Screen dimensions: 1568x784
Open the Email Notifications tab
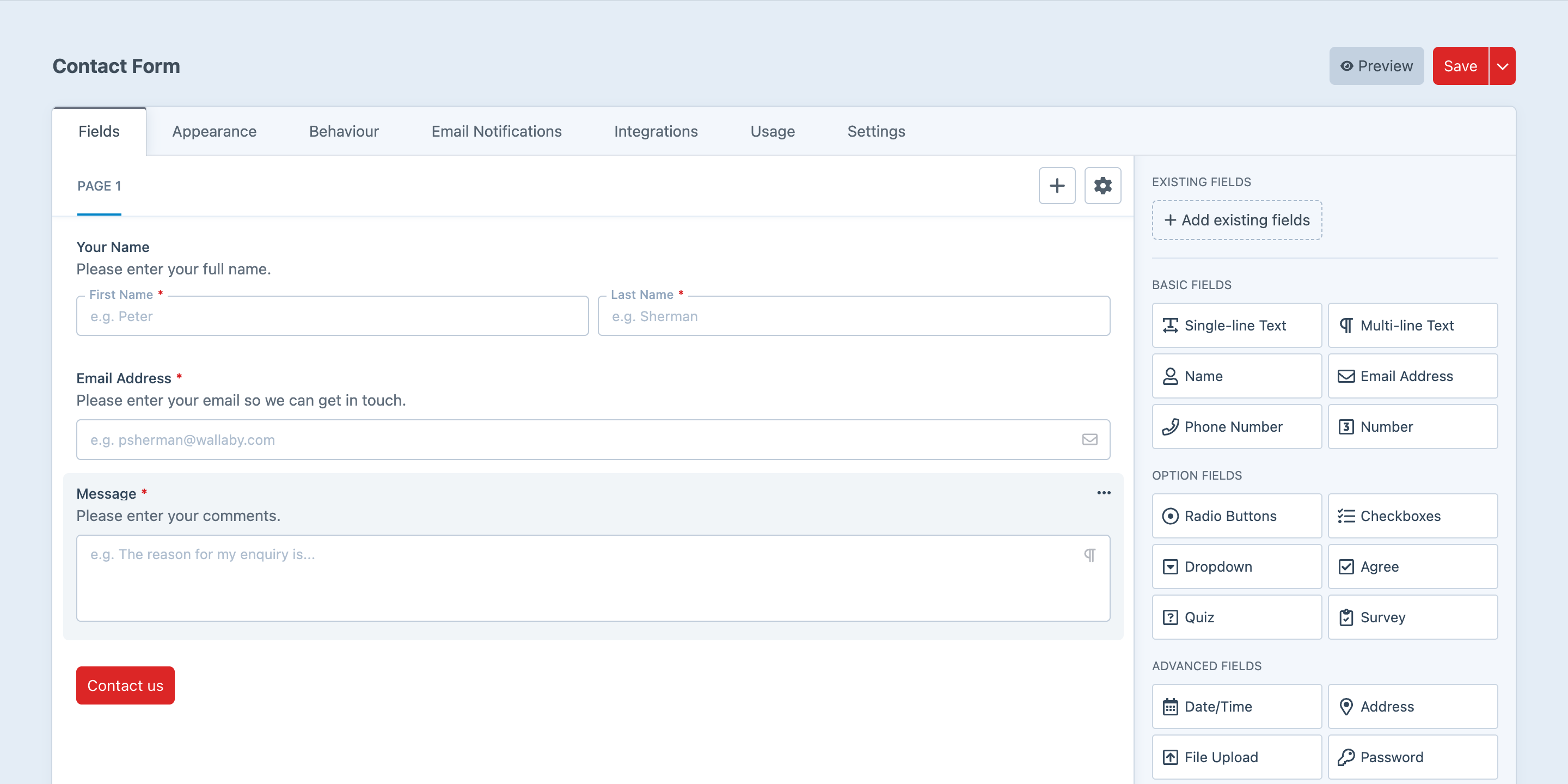click(x=497, y=131)
